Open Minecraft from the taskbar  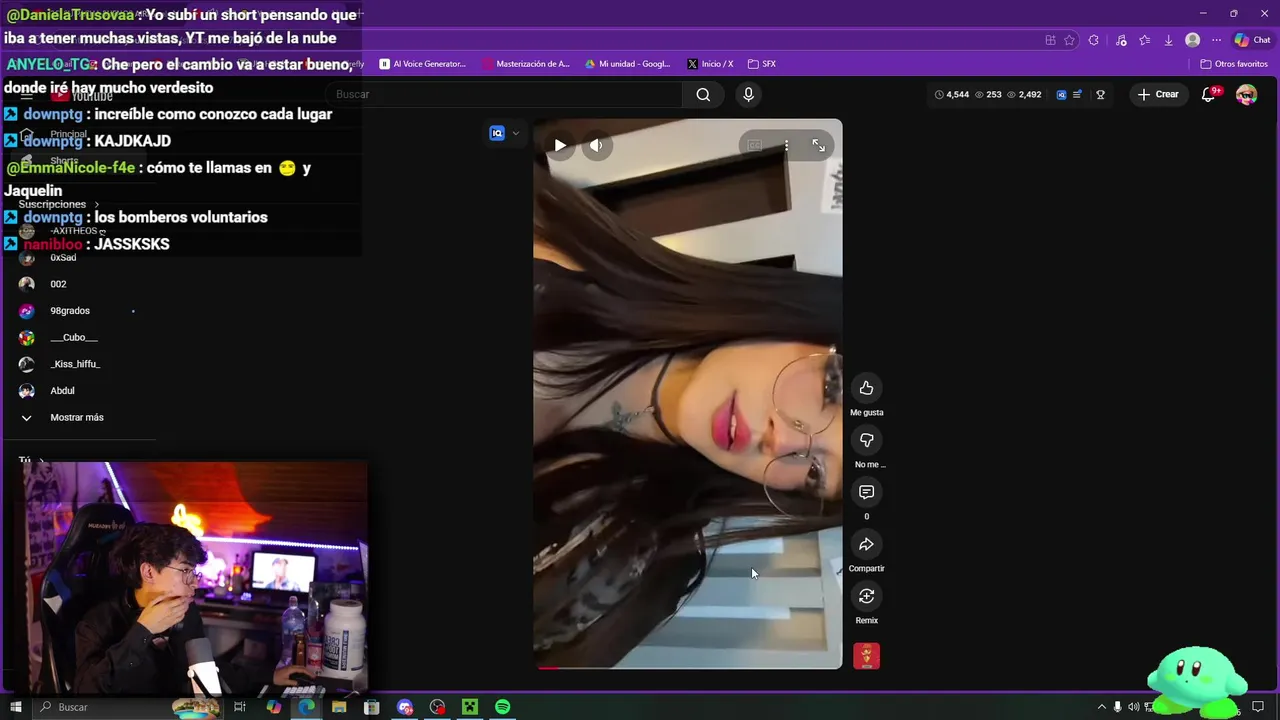click(x=470, y=707)
